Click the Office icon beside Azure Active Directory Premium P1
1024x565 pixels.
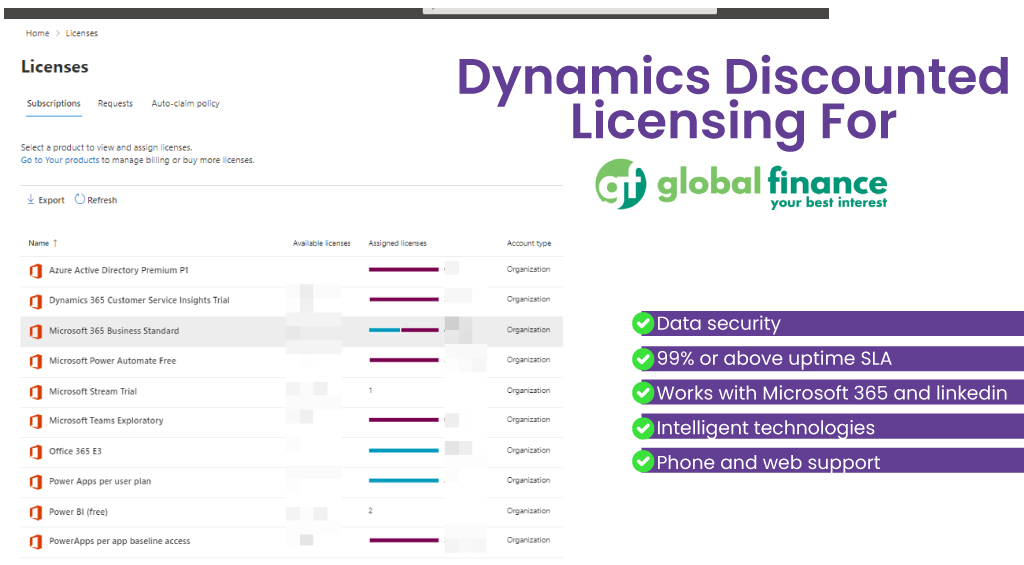point(36,271)
